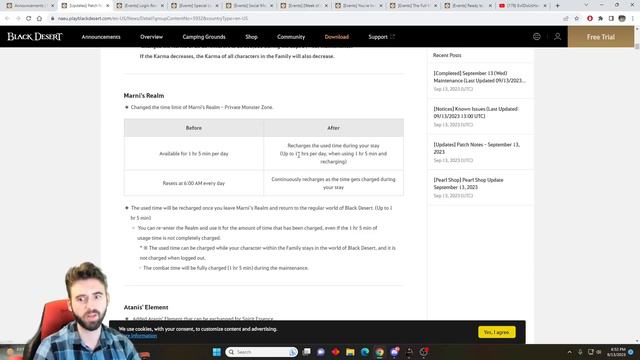This screenshot has width=640, height=360.
Task: Close the Updates Patch Notes tab
Action: tap(108, 6)
